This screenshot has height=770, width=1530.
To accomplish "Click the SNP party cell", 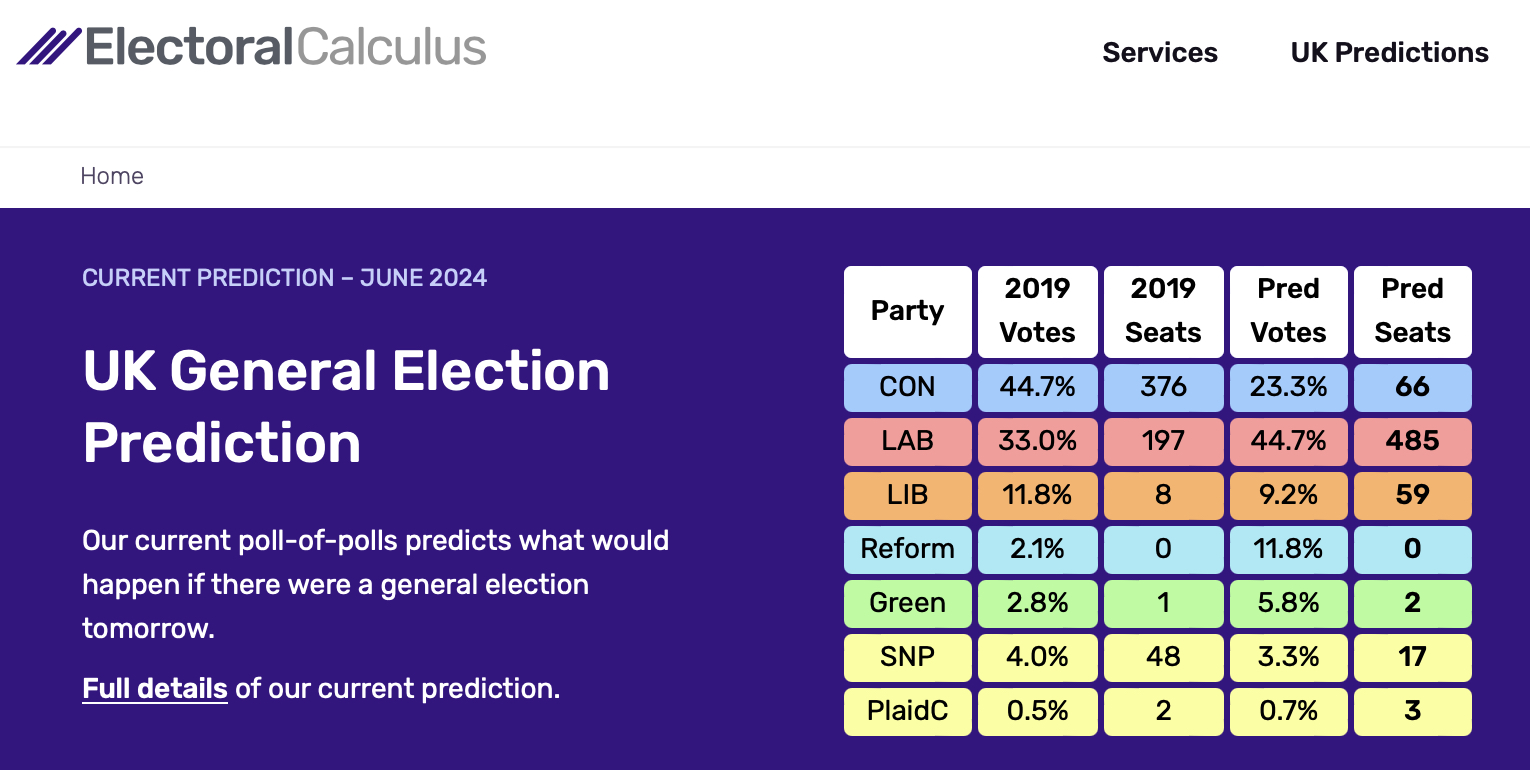I will click(x=908, y=657).
